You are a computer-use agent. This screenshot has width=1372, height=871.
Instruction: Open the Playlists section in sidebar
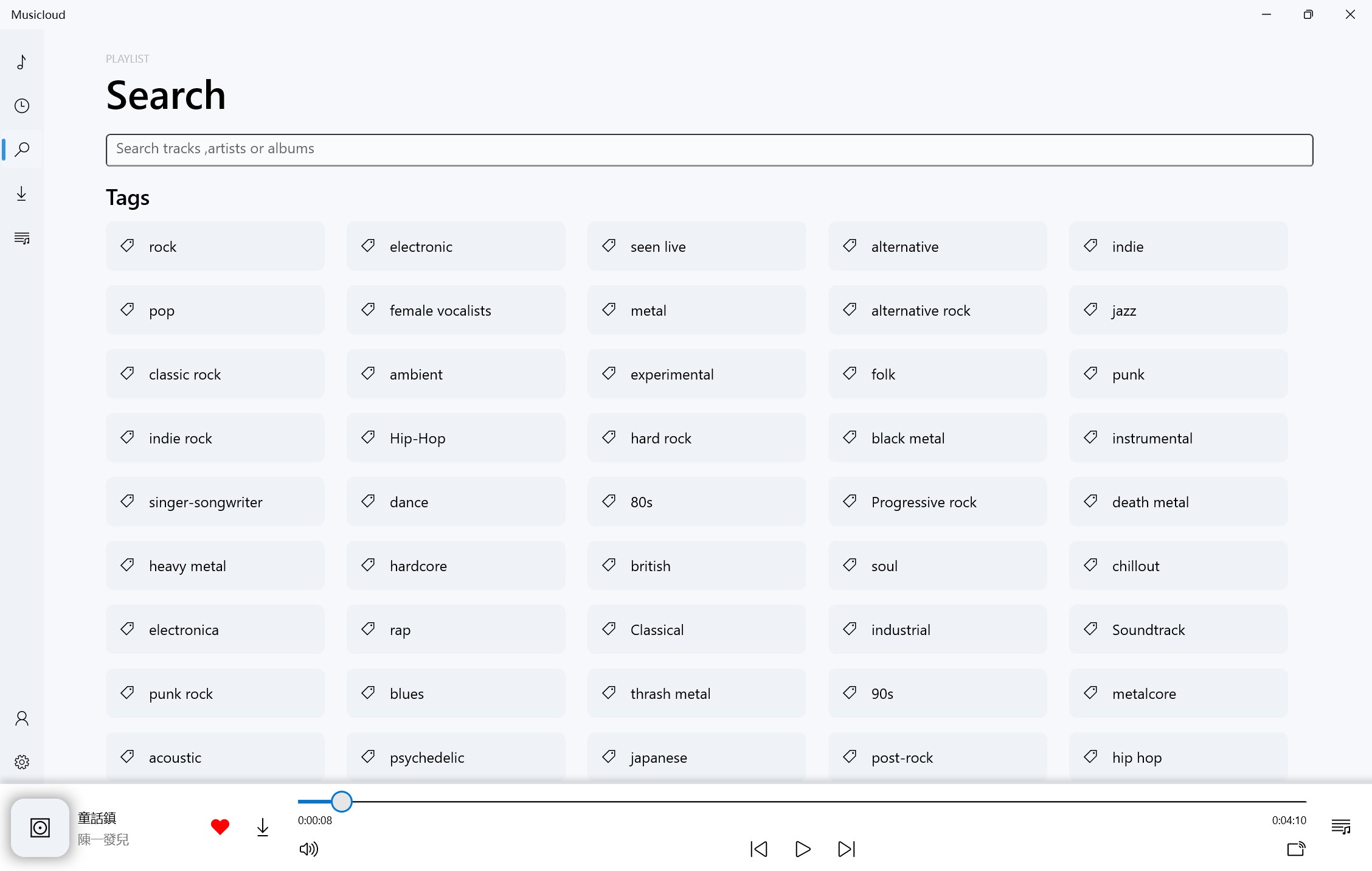[x=22, y=237]
